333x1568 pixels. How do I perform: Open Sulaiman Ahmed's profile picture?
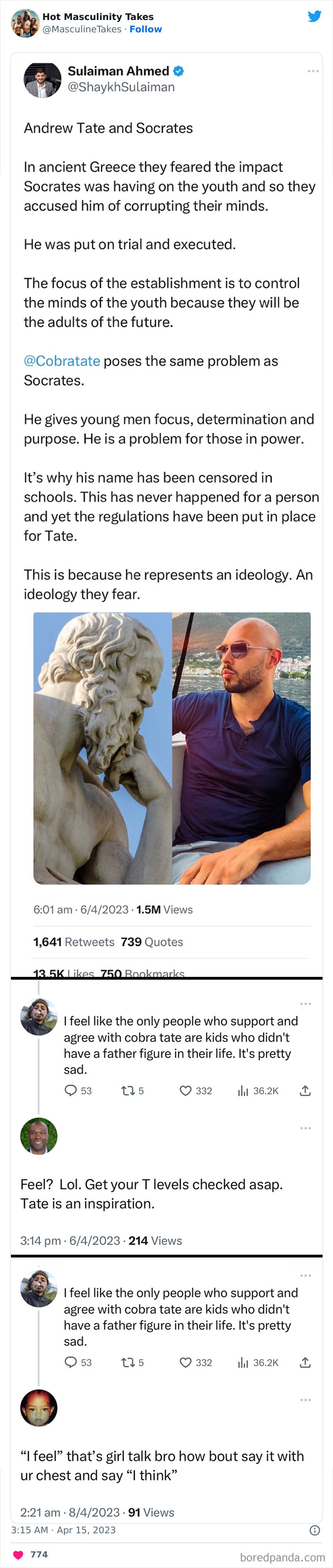coord(43,79)
